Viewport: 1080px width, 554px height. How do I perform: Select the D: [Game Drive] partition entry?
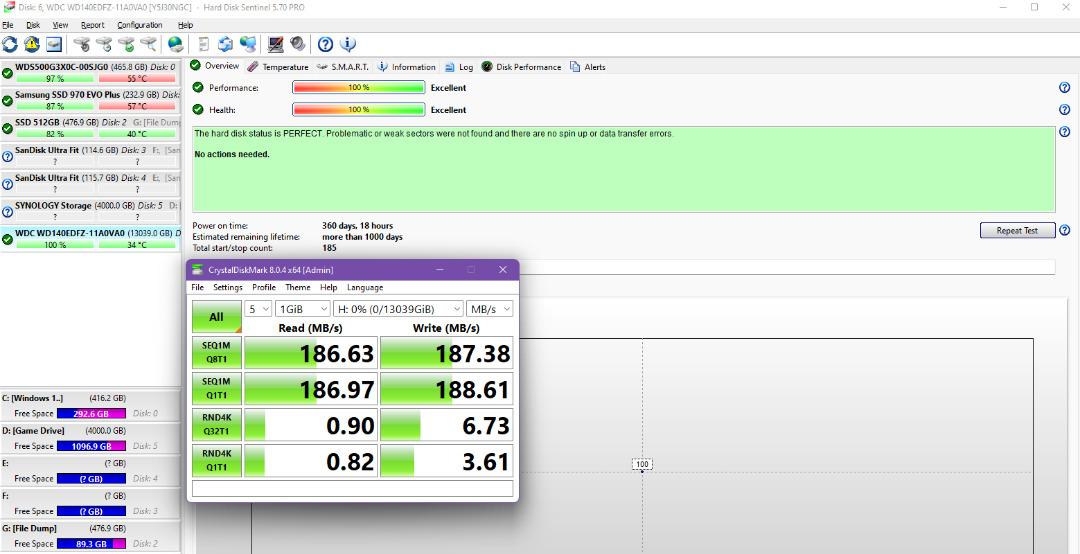coord(90,438)
